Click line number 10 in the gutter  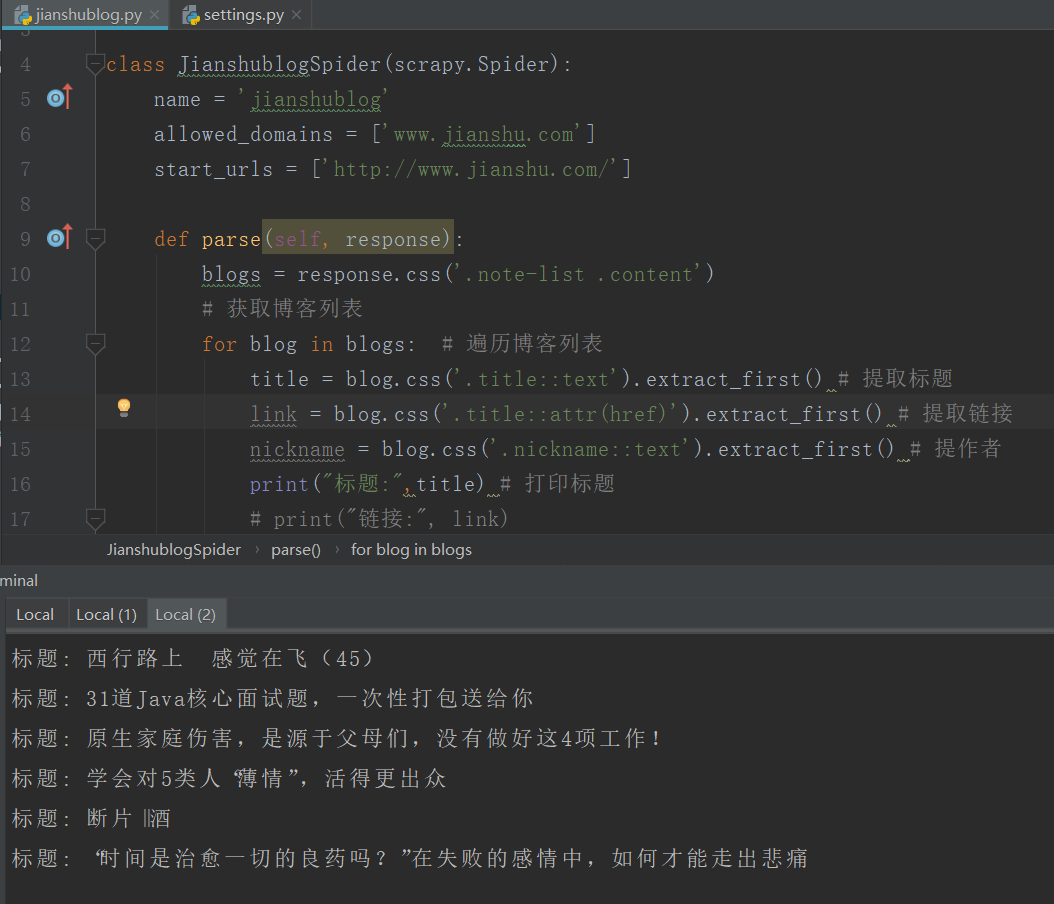click(19, 273)
